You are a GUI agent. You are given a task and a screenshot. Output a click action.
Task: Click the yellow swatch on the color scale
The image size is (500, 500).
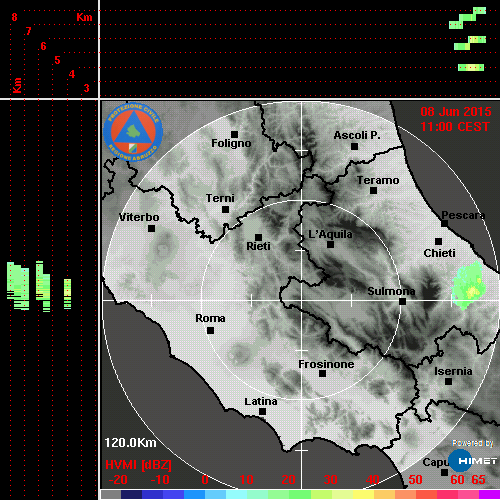click(363, 494)
